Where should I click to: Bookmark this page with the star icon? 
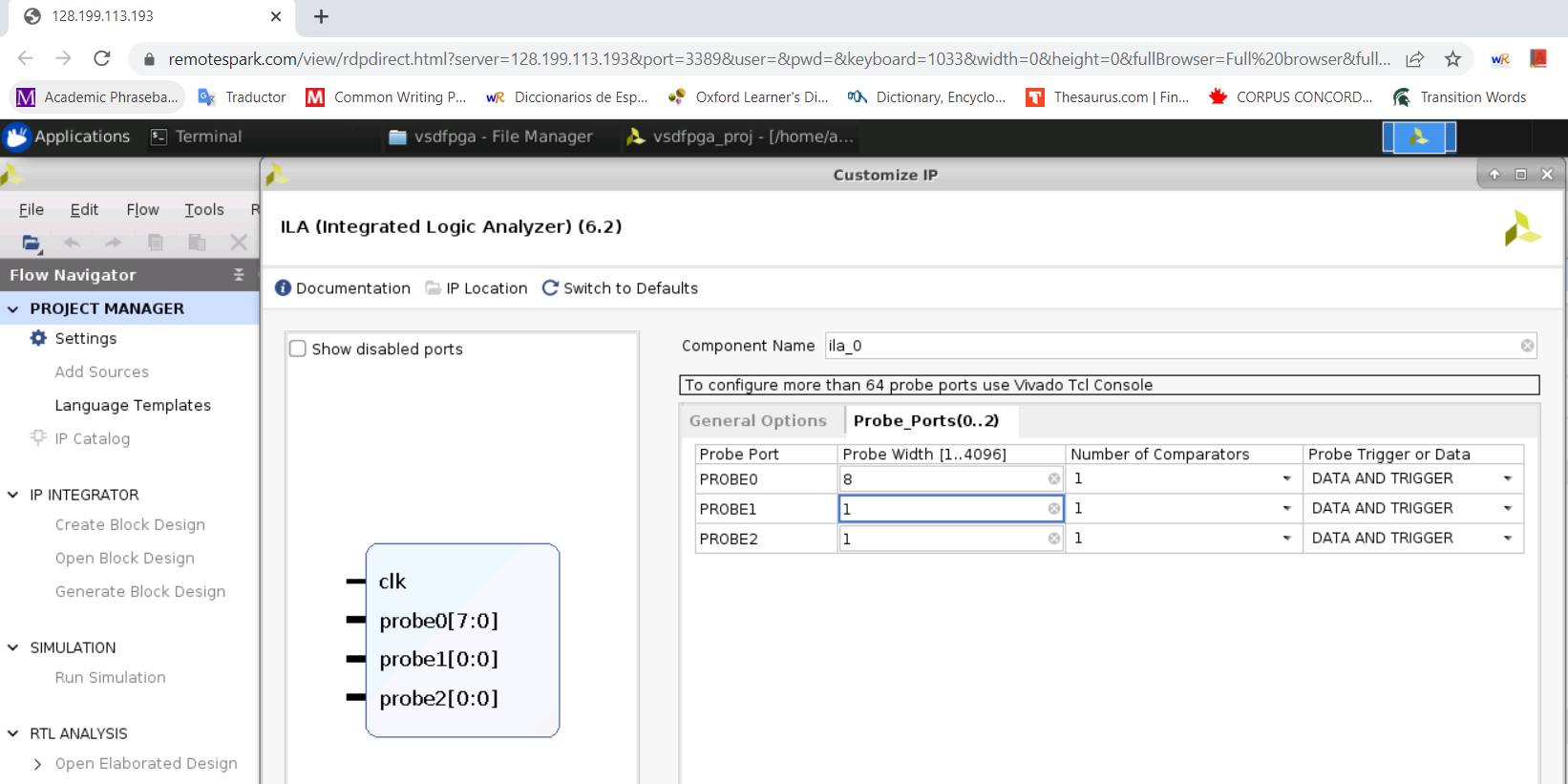point(1452,59)
